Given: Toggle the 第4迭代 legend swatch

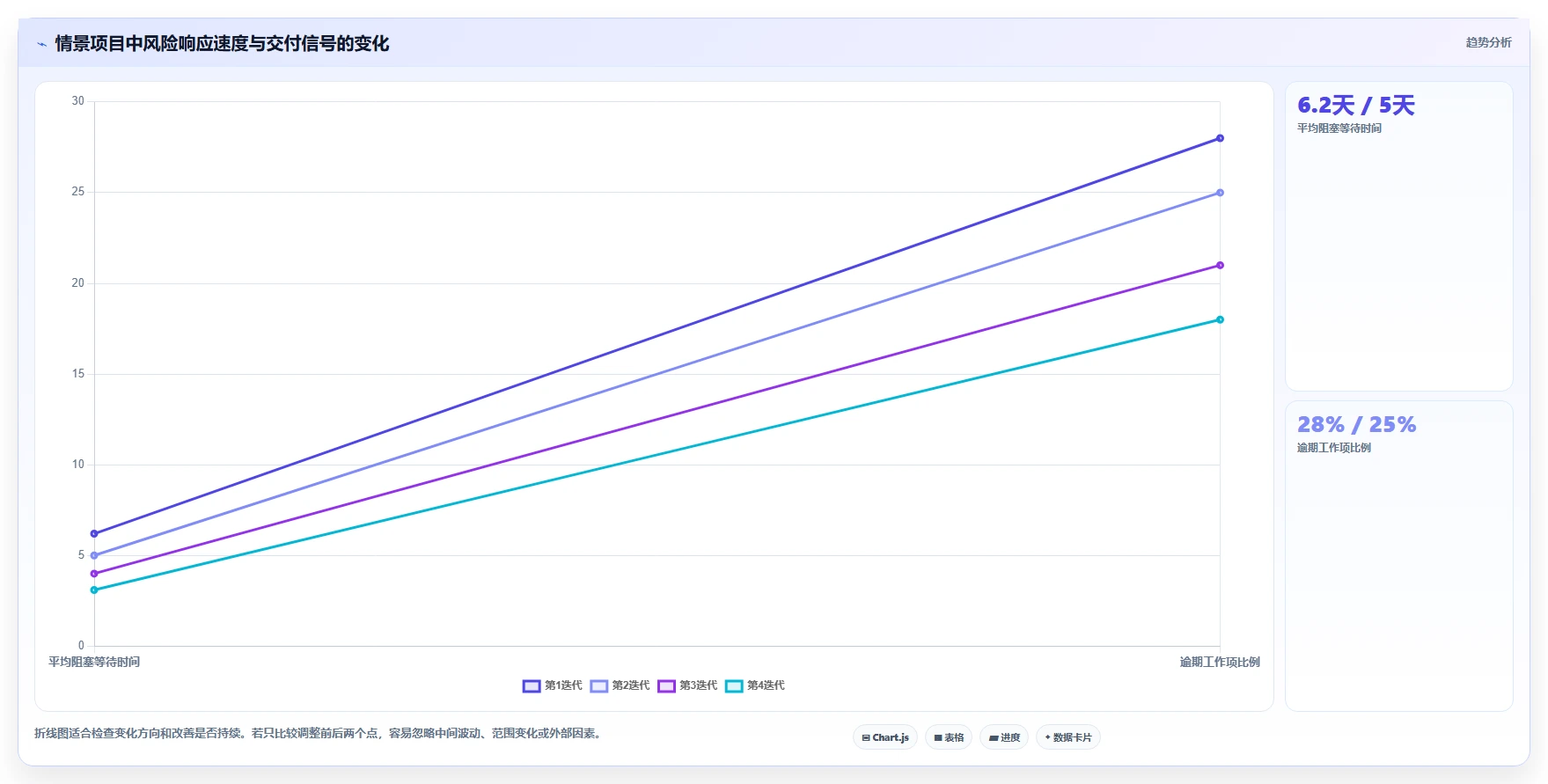Looking at the screenshot, I should click(x=734, y=686).
